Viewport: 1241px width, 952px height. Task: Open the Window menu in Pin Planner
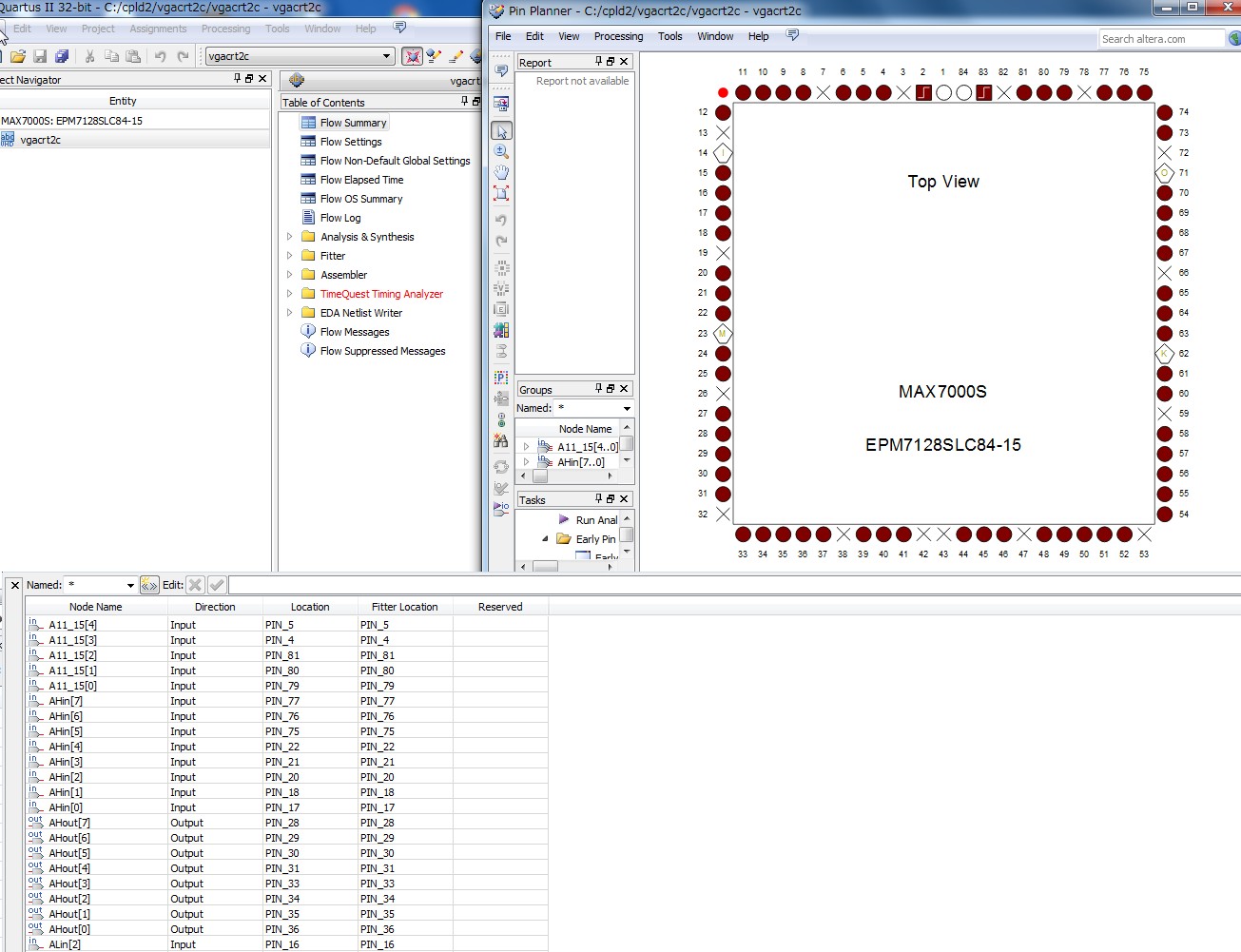(715, 36)
